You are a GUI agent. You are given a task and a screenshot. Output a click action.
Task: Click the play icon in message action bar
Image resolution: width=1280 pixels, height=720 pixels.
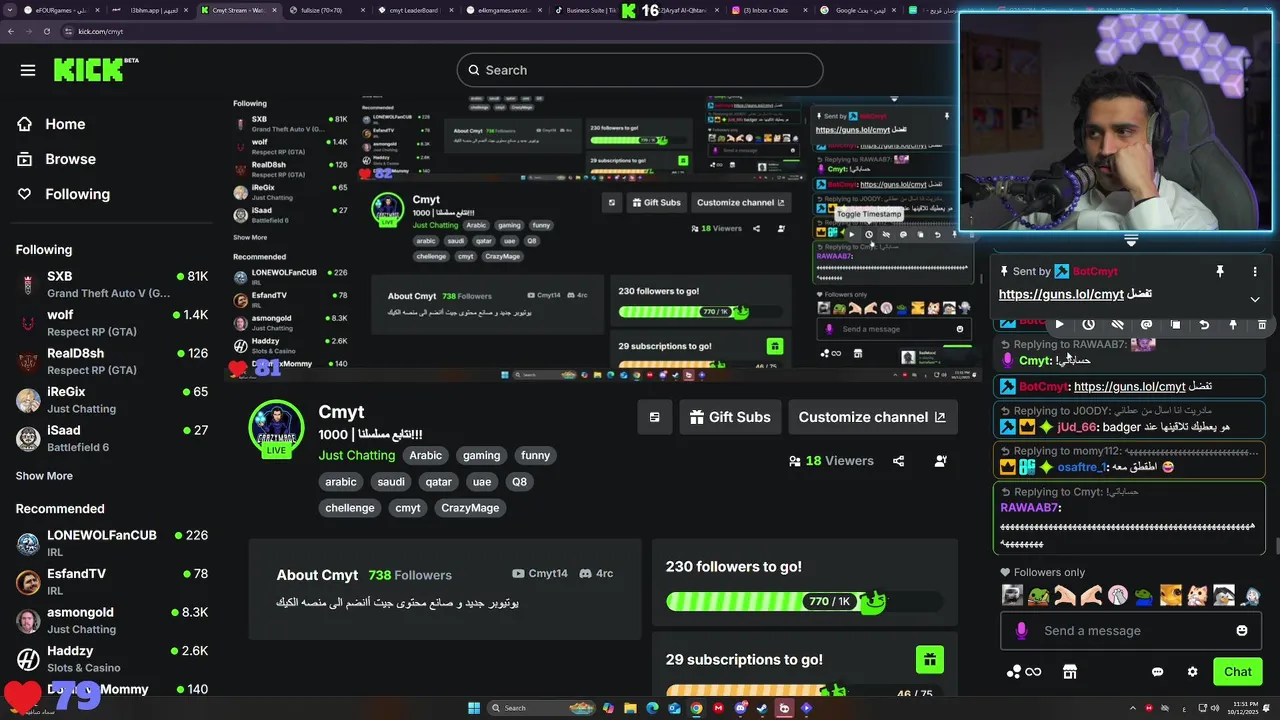click(1059, 324)
